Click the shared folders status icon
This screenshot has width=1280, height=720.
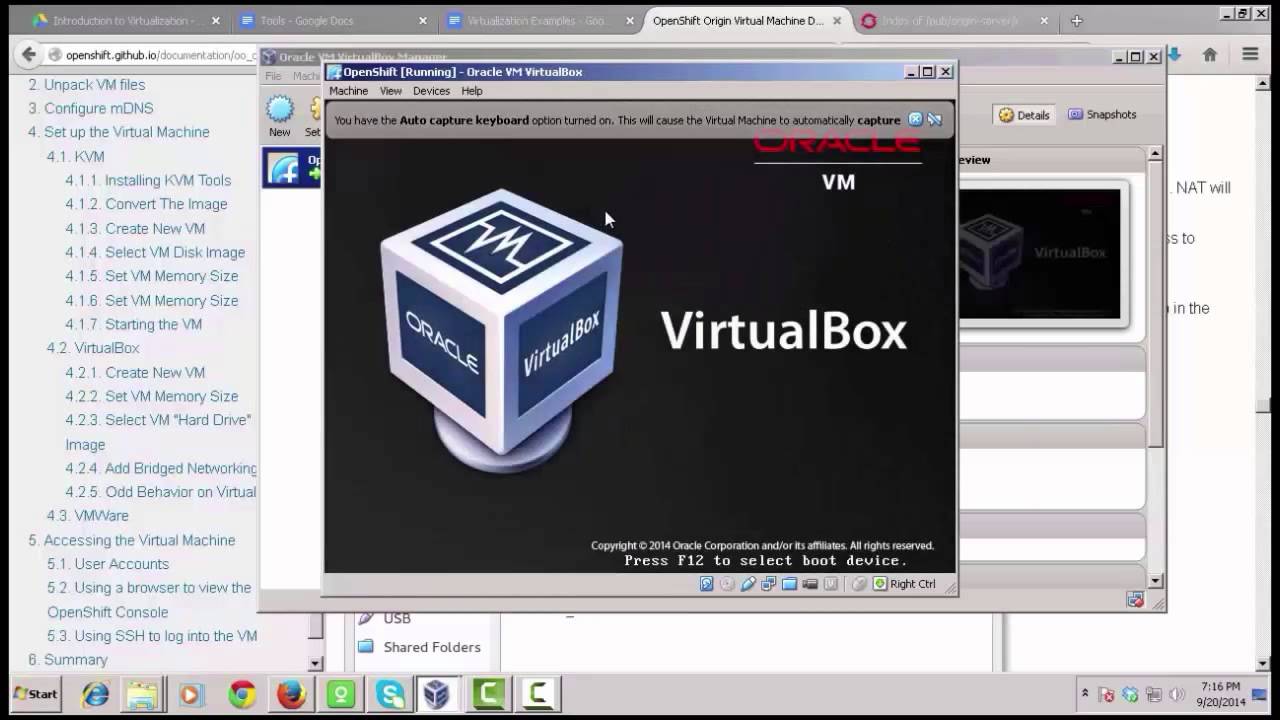pyautogui.click(x=789, y=584)
